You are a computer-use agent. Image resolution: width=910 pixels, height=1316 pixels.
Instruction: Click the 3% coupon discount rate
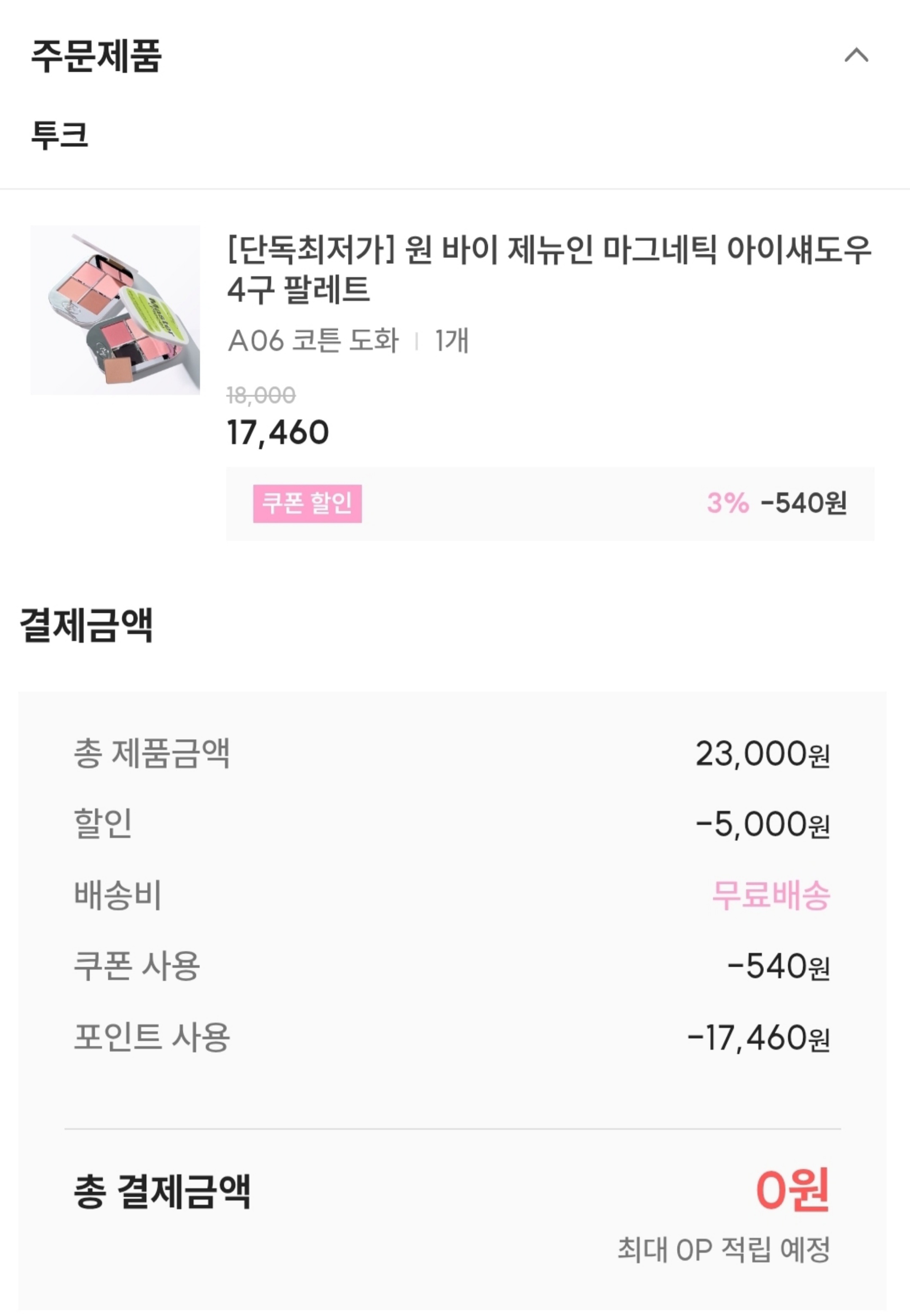coord(728,503)
